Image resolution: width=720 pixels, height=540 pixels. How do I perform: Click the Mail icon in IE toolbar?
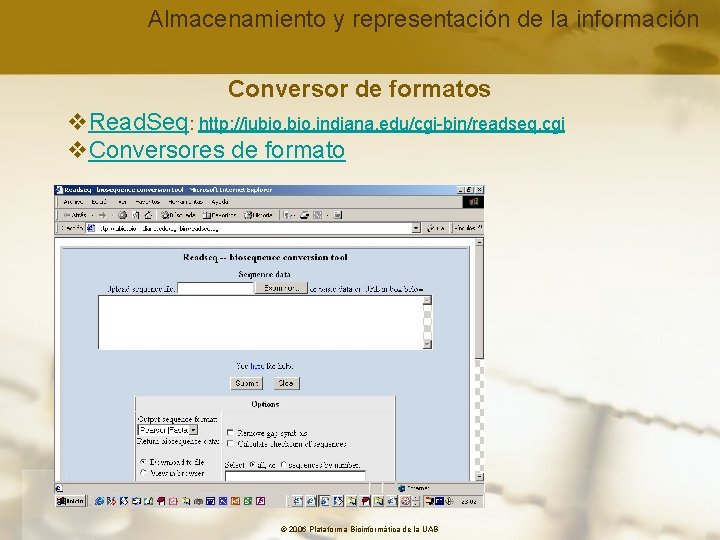287,215
